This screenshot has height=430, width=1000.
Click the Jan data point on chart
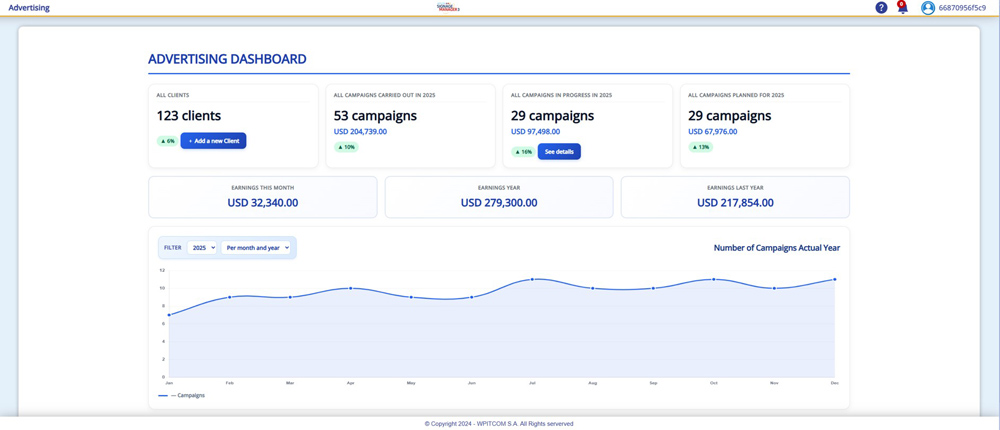(x=169, y=315)
